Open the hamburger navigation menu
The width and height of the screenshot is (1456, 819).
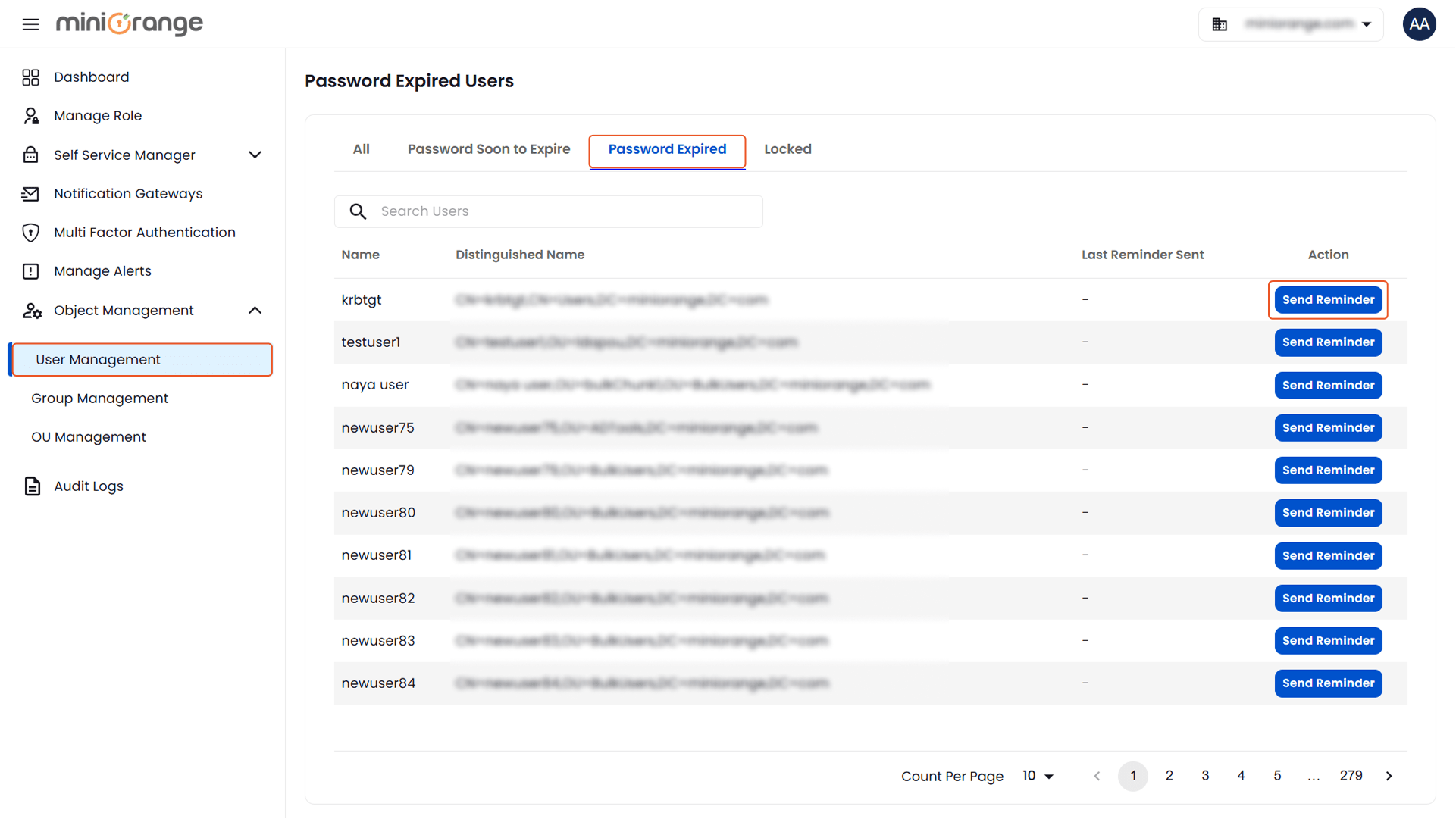coord(30,23)
